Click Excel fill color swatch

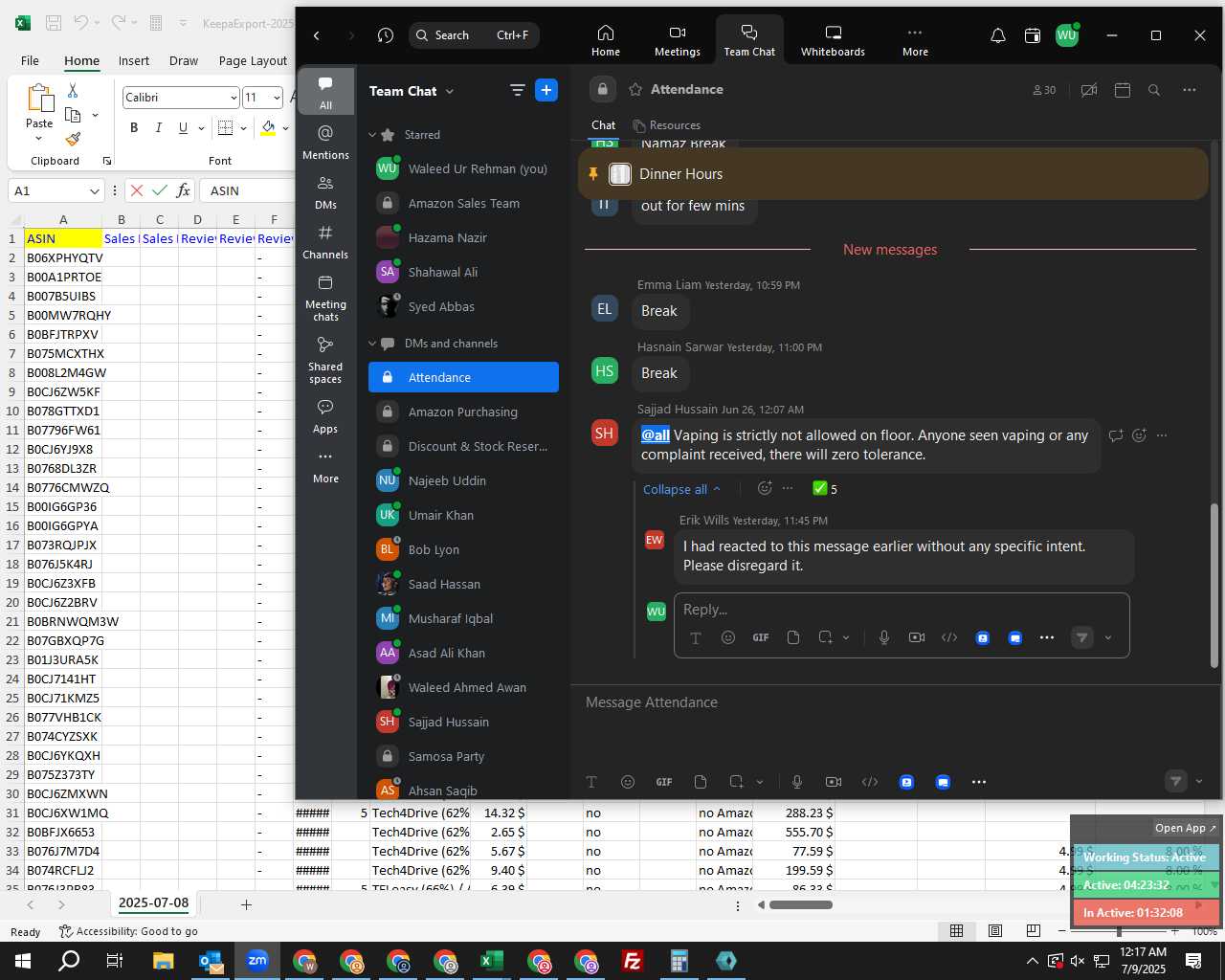point(268,127)
